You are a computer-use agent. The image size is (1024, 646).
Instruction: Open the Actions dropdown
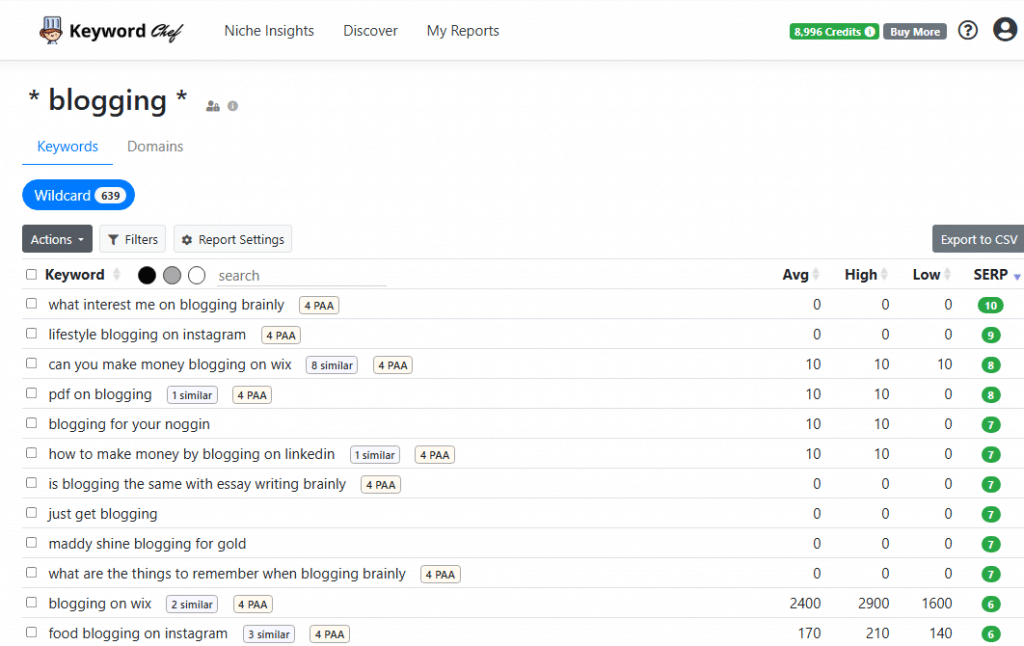click(57, 239)
